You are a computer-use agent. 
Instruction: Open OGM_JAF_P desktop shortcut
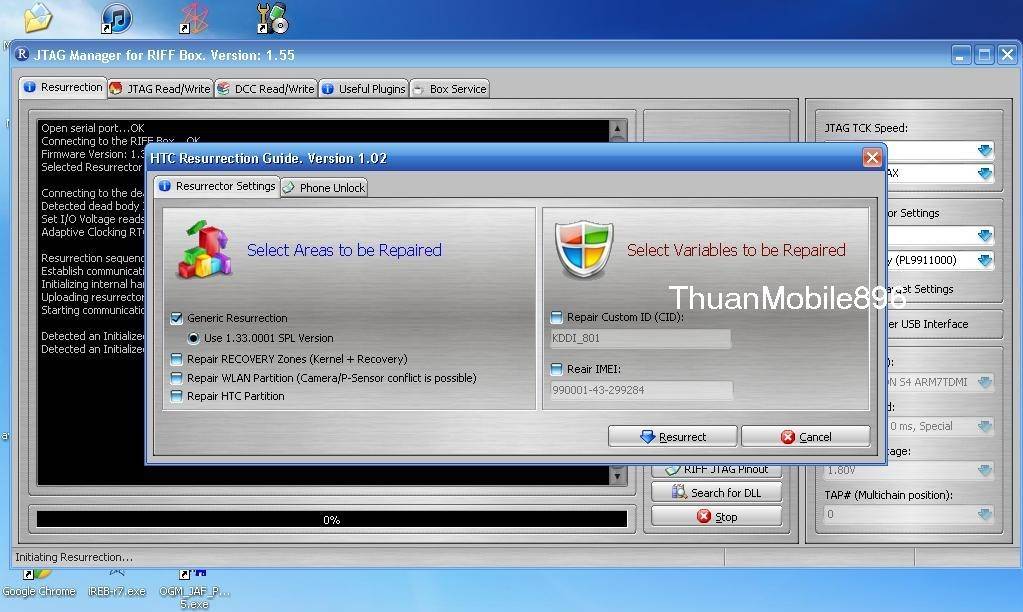tap(194, 589)
